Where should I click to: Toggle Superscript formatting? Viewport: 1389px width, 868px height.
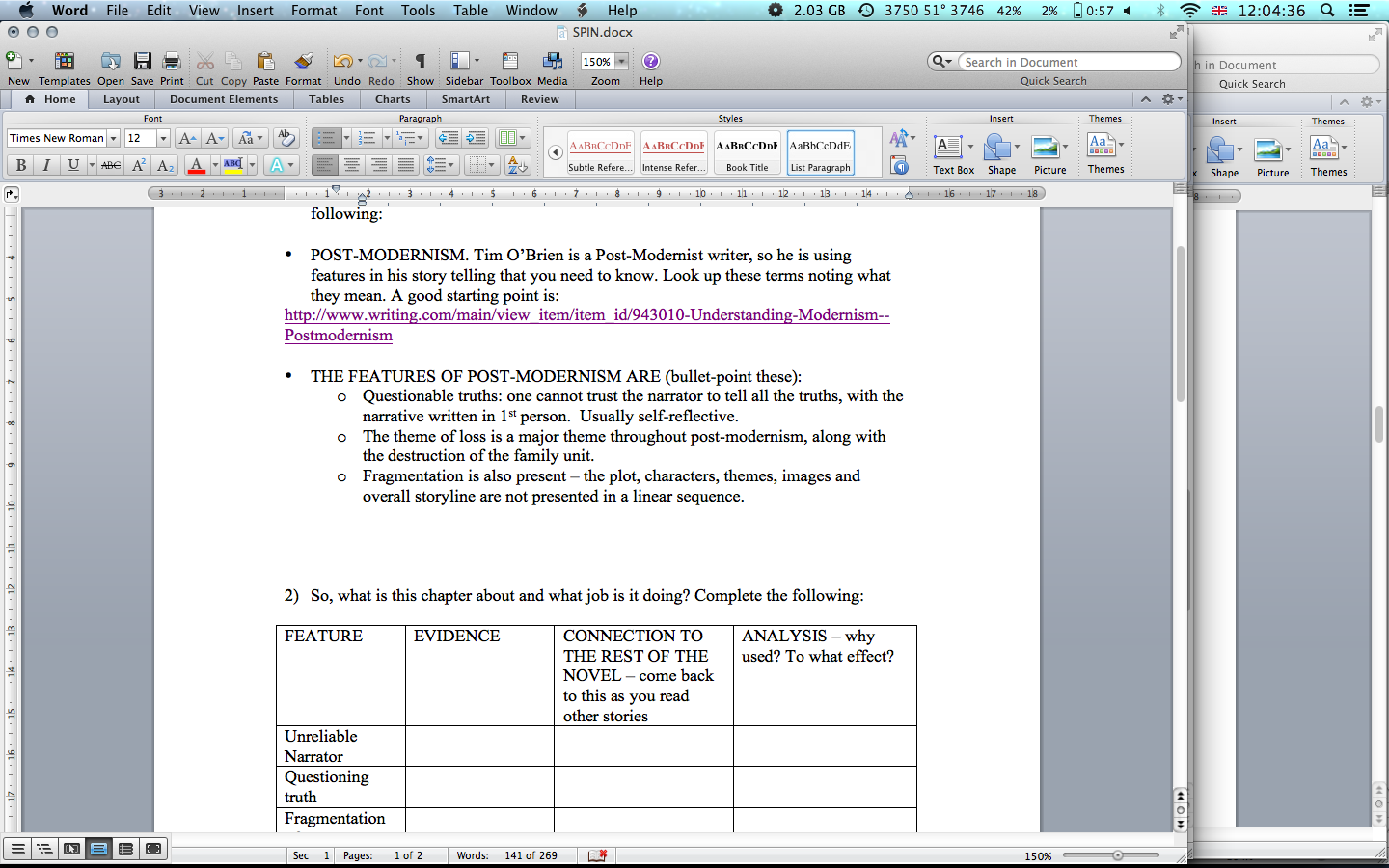click(x=139, y=165)
